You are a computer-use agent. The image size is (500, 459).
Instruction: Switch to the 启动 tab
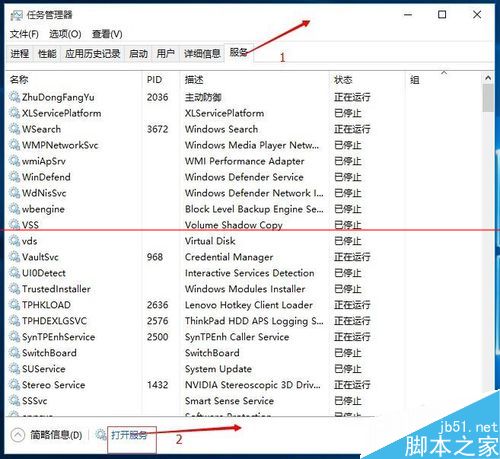click(138, 53)
